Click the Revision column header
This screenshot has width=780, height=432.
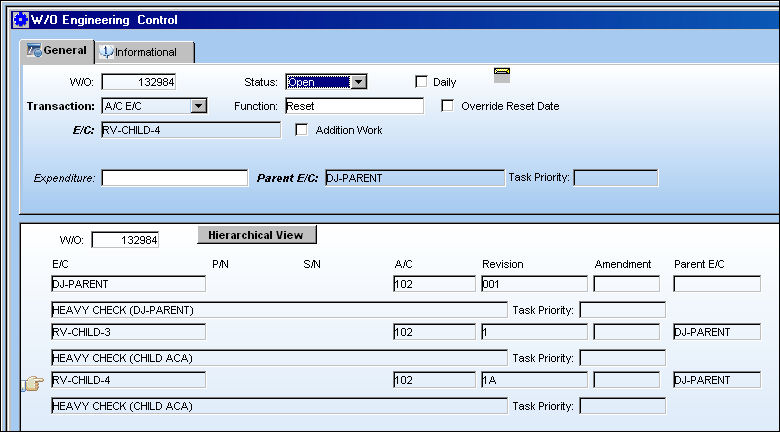tap(502, 264)
